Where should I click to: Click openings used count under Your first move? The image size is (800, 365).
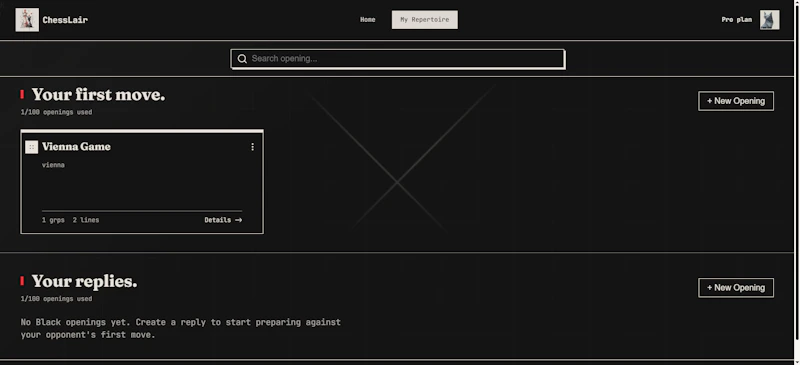tap(56, 112)
